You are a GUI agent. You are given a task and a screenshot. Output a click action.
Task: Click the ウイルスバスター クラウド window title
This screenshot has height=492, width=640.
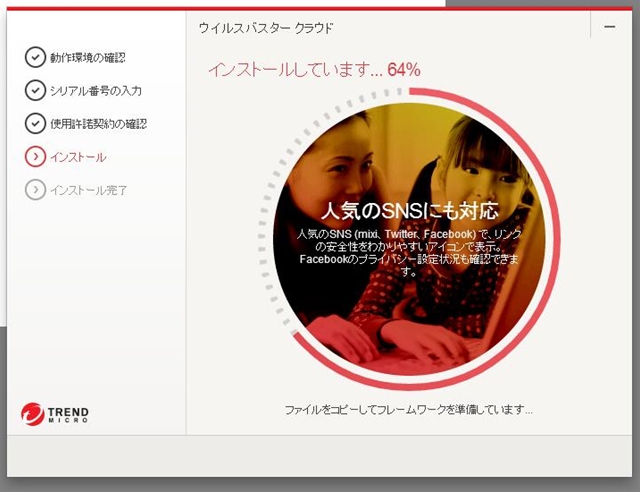coord(266,28)
